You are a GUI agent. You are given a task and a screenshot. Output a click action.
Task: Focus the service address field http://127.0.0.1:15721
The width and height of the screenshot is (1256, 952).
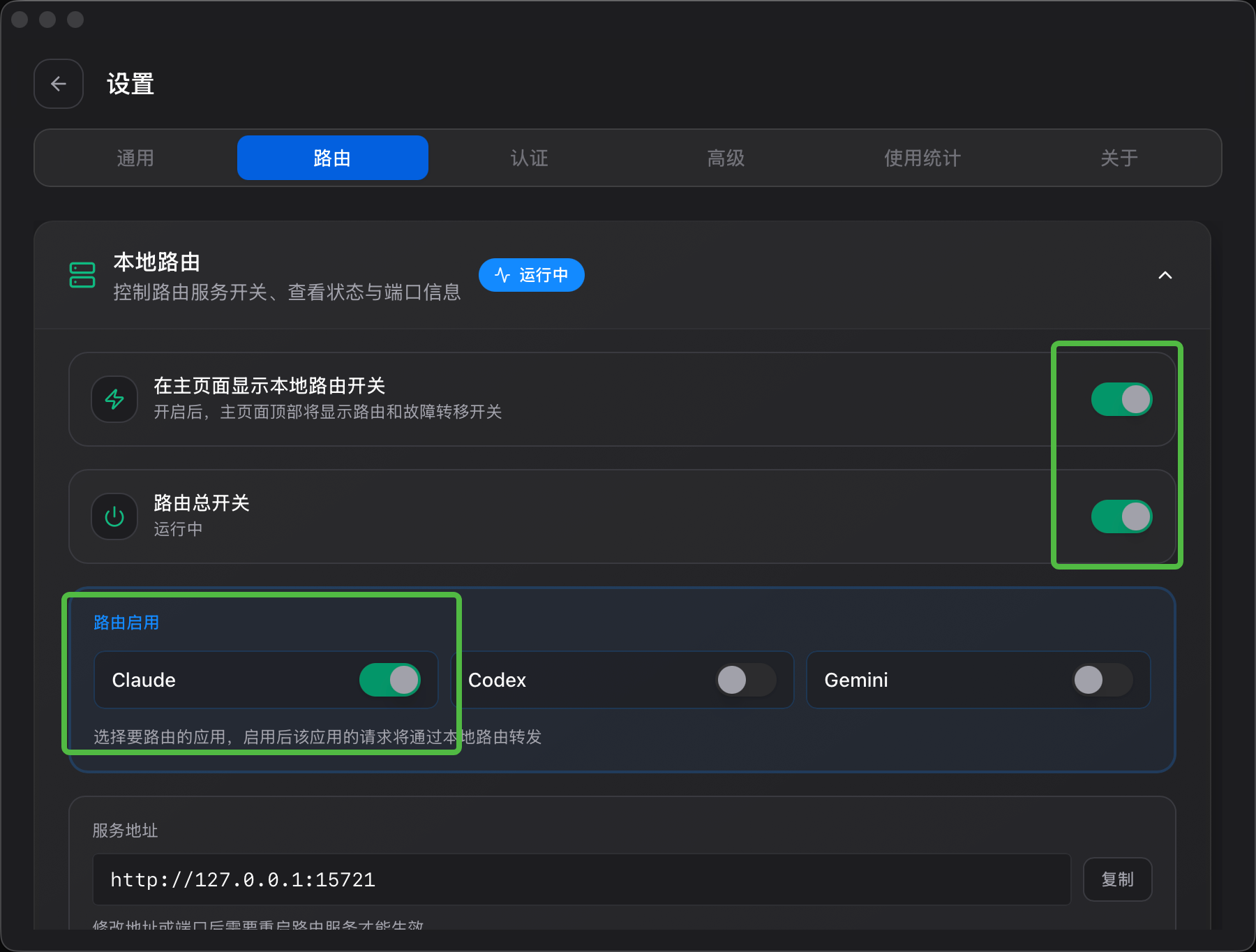[x=582, y=879]
